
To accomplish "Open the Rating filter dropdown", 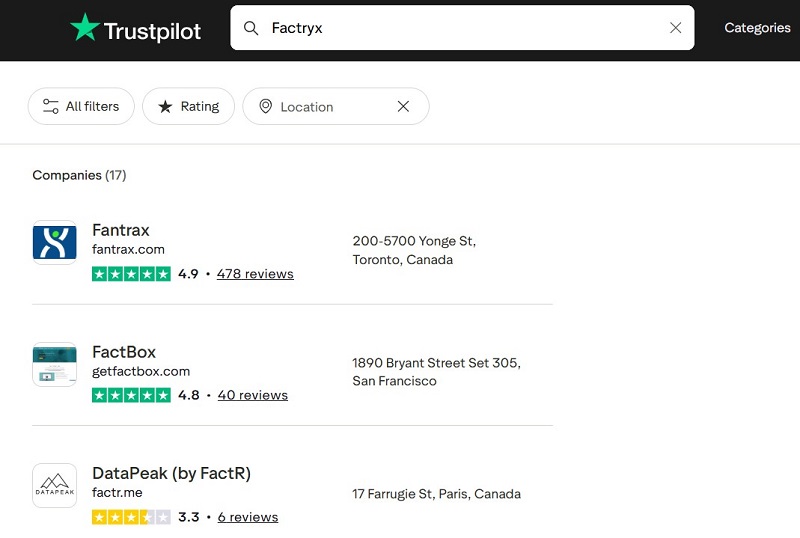I will 188,107.
